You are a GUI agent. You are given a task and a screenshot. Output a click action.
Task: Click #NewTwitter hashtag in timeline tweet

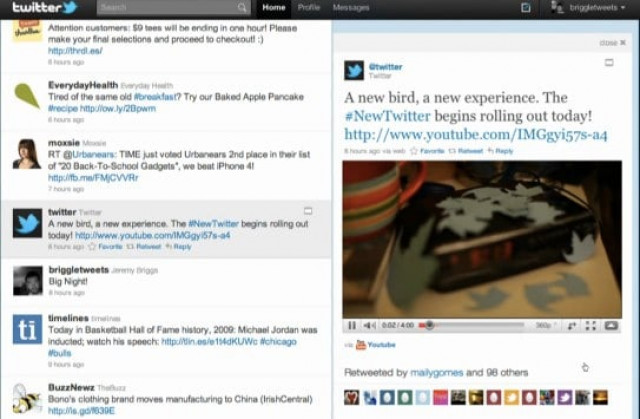pos(213,224)
